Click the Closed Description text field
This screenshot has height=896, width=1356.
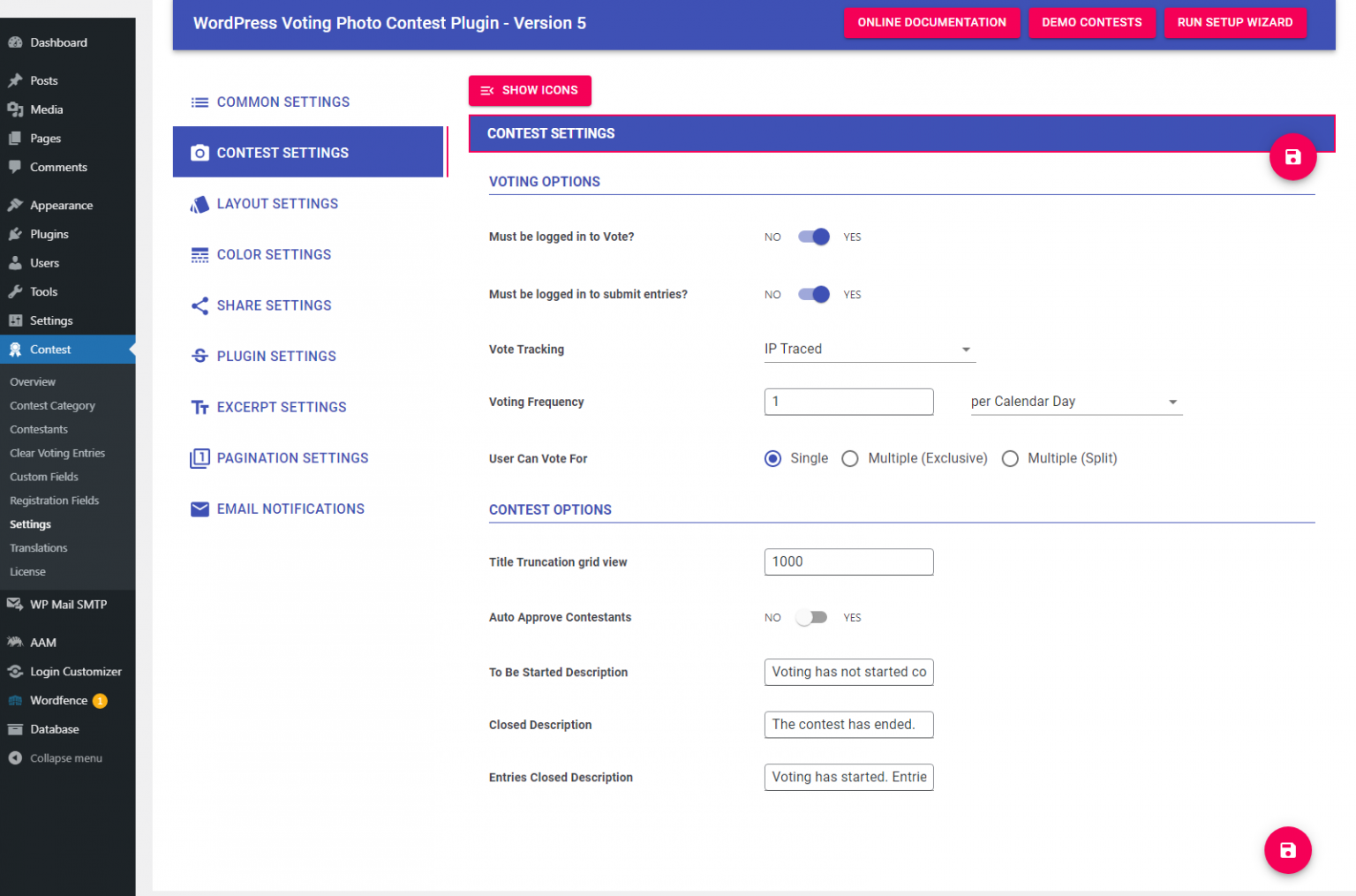coord(848,725)
